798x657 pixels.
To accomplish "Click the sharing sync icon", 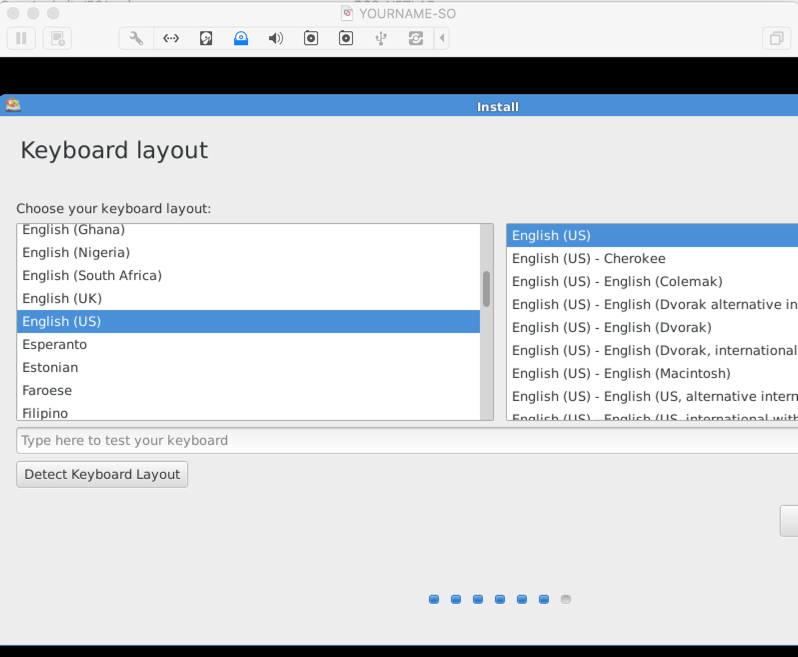I will 416,38.
